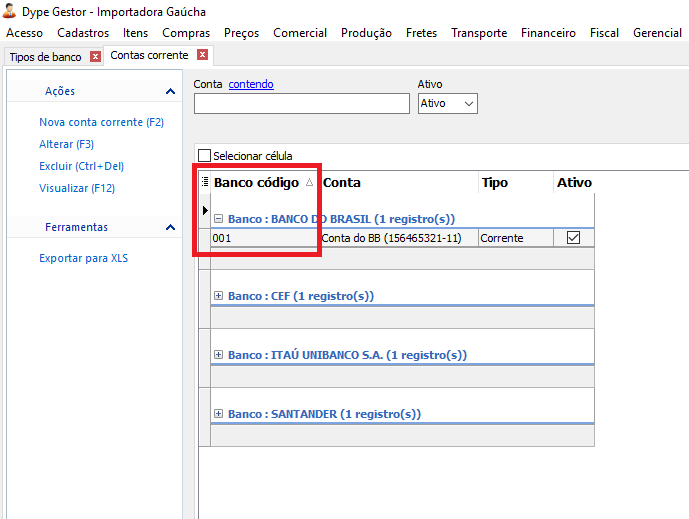689x519 pixels.
Task: Collapse the Ações panel
Action: point(170,91)
